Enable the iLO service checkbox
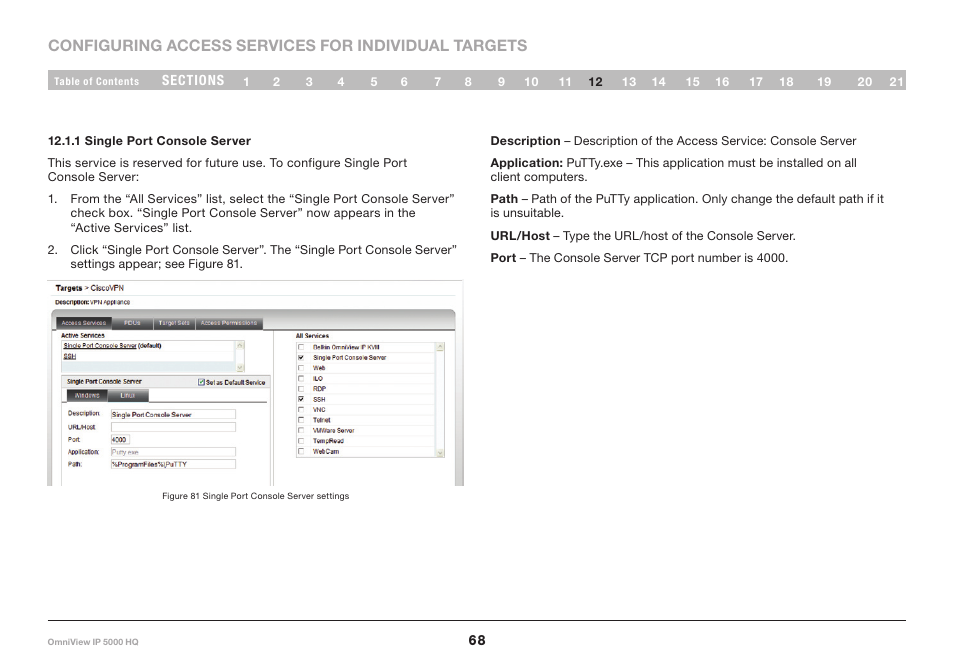Image resolution: width=954 pixels, height=668 pixels. pyautogui.click(x=301, y=378)
